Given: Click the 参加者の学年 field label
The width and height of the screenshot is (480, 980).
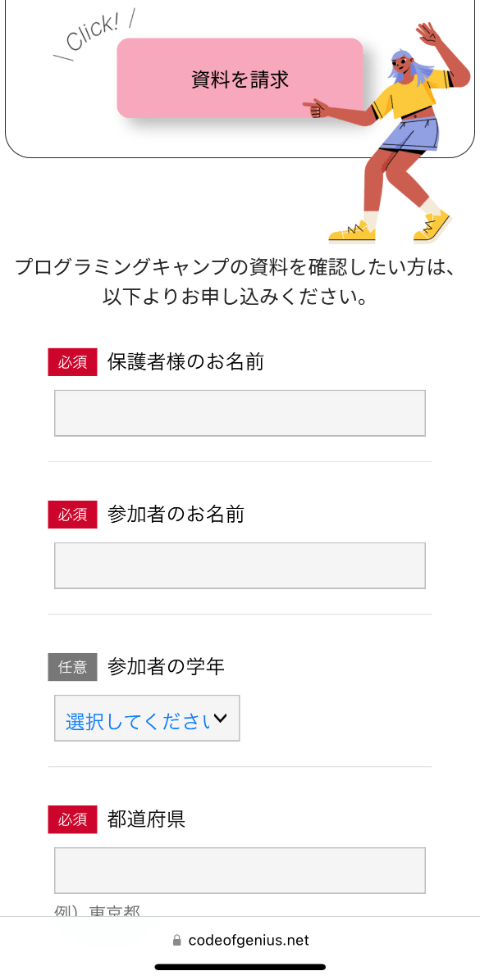Looking at the screenshot, I should click(x=166, y=667).
